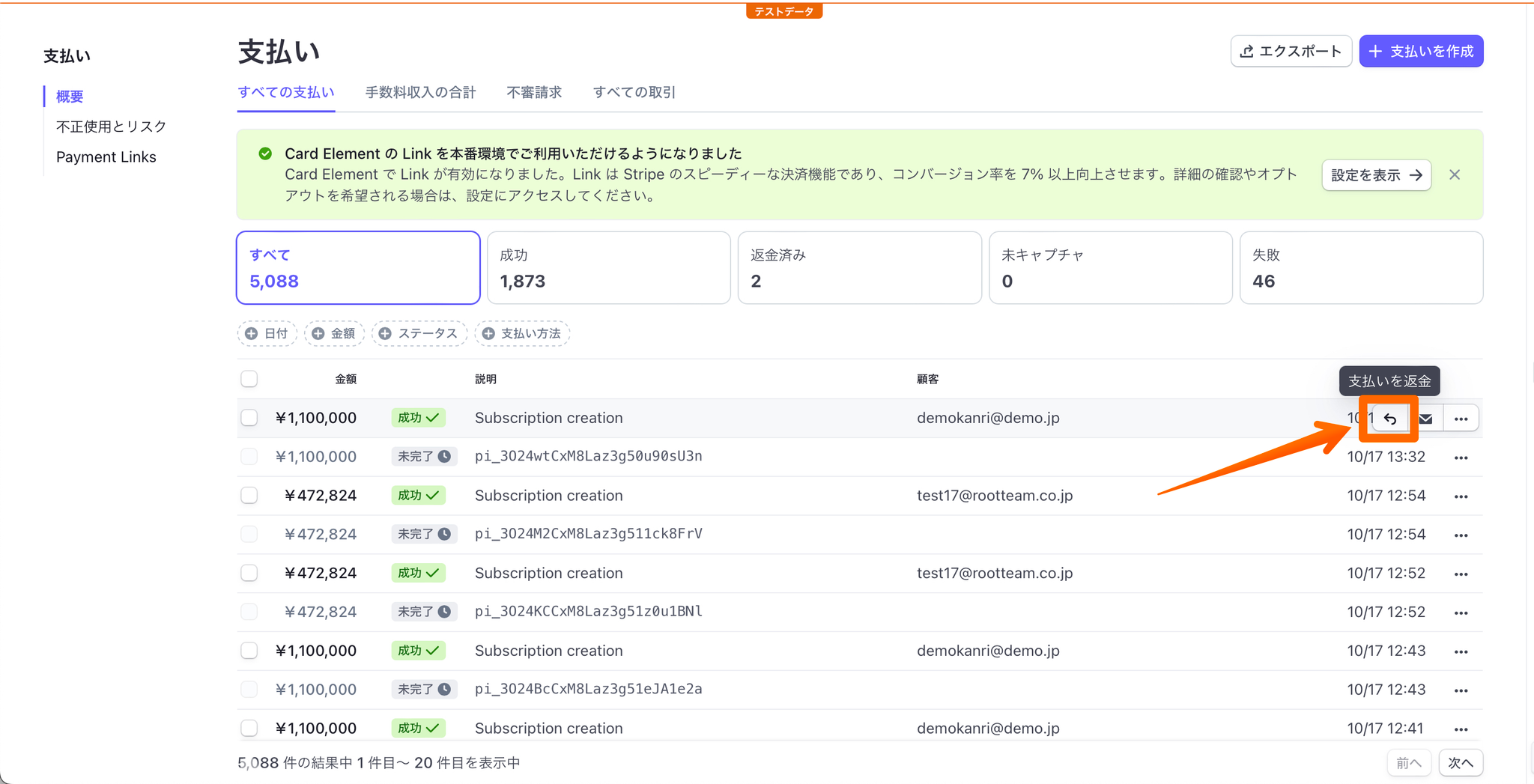Click the 設定を表示 link button
This screenshot has height=784, width=1534.
[x=1376, y=174]
